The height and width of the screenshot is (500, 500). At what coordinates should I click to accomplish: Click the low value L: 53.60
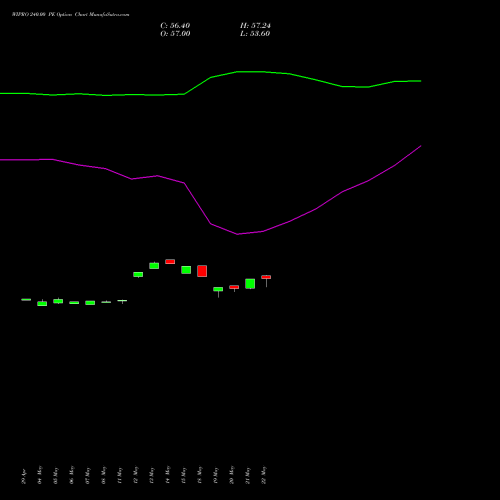(x=255, y=34)
